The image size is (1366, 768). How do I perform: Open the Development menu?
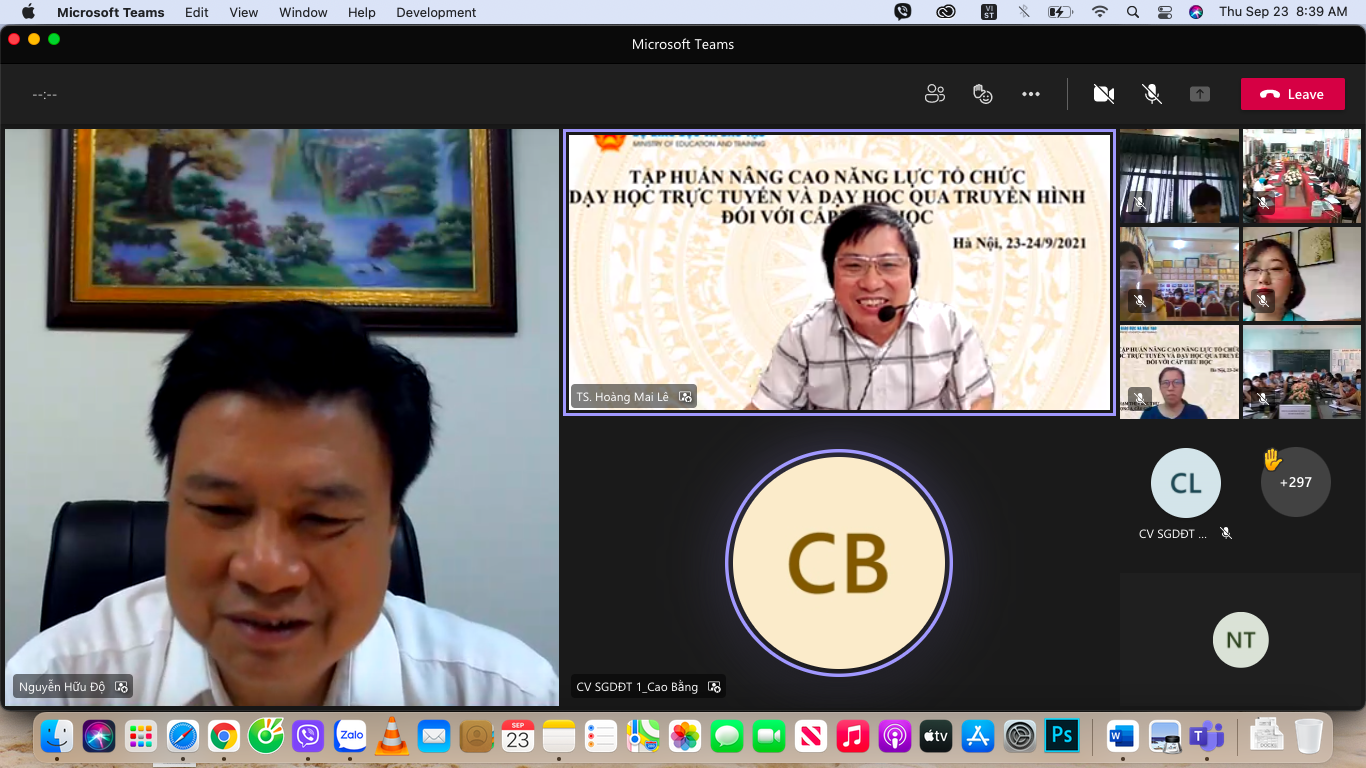436,12
